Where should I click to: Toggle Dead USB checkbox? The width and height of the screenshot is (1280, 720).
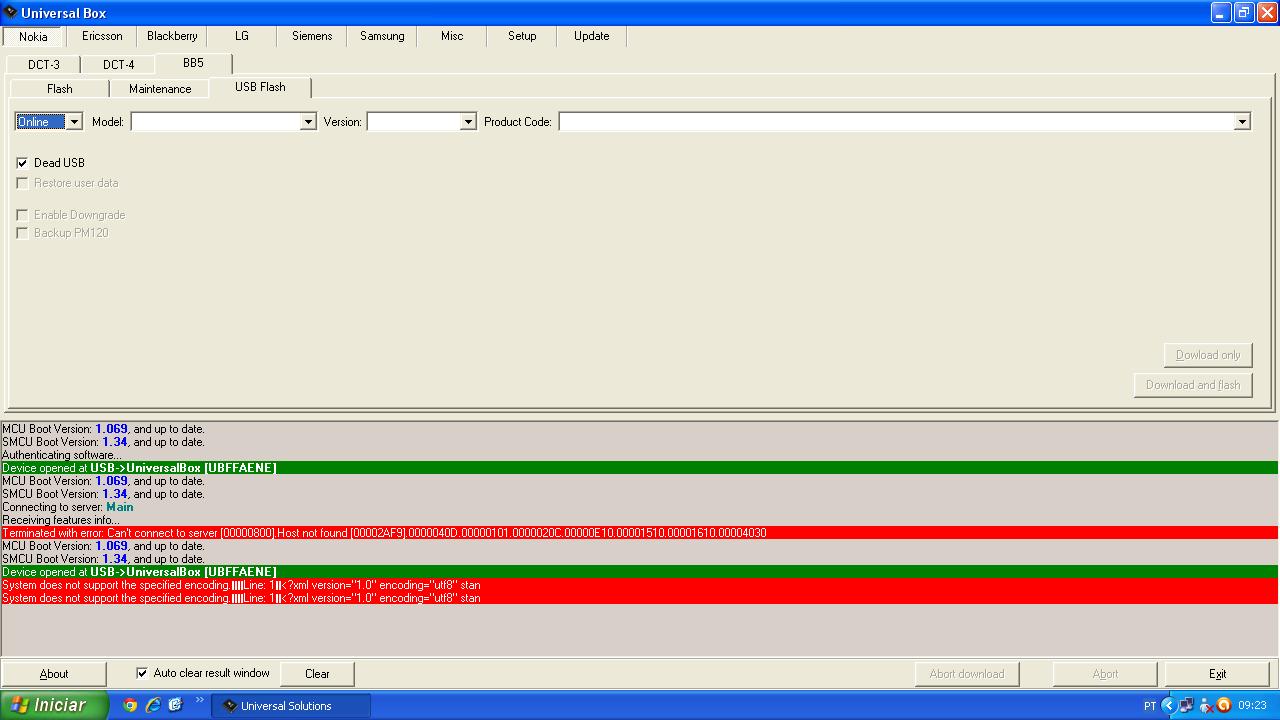pyautogui.click(x=22, y=163)
